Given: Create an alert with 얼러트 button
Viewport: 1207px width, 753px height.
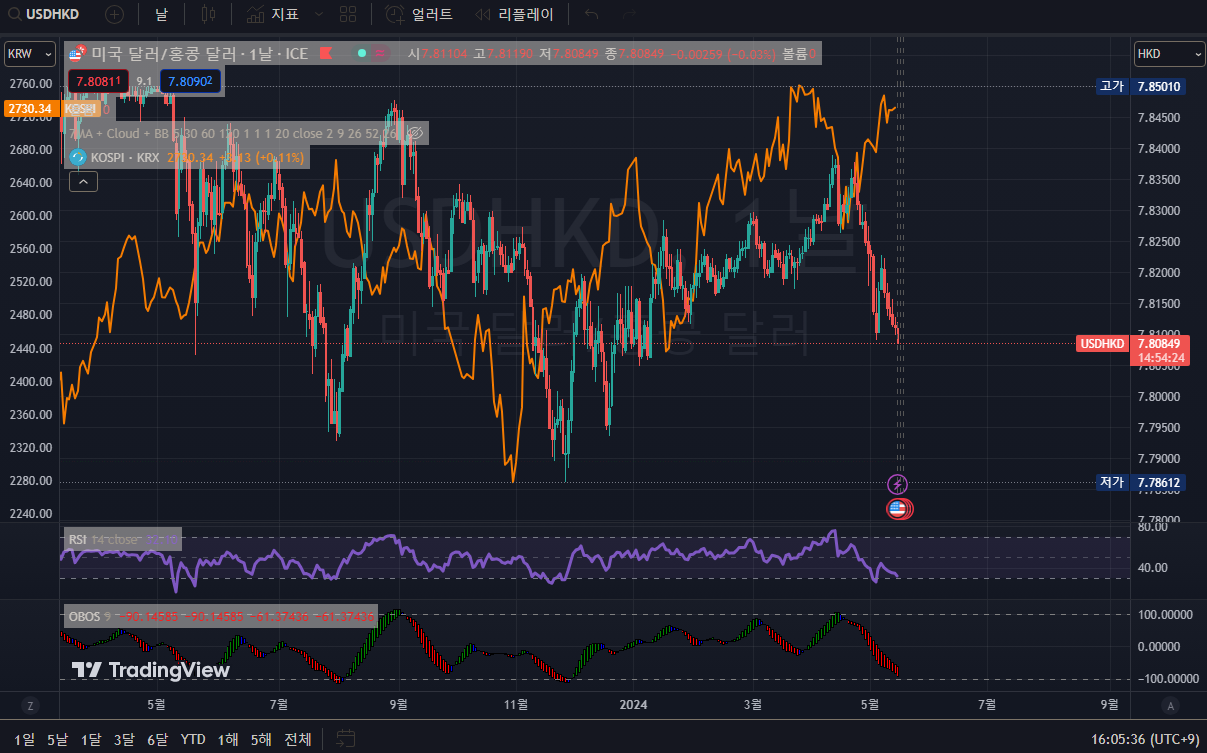Looking at the screenshot, I should click(x=419, y=14).
